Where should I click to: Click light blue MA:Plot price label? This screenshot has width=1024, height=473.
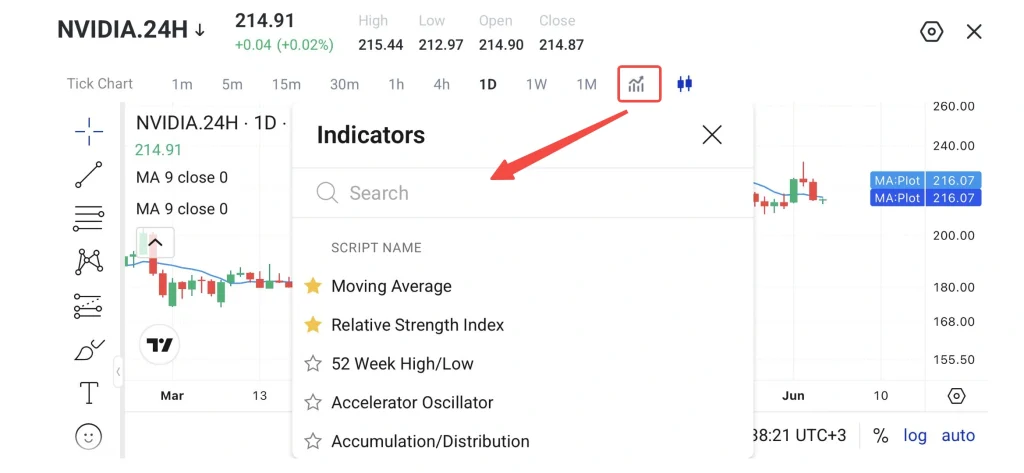[x=925, y=180]
